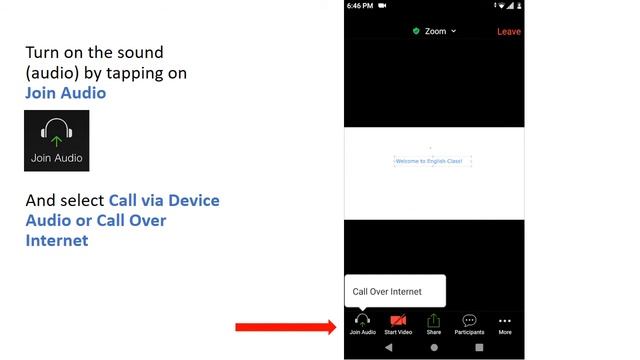Click the large Join Audio headphone image

point(57,140)
